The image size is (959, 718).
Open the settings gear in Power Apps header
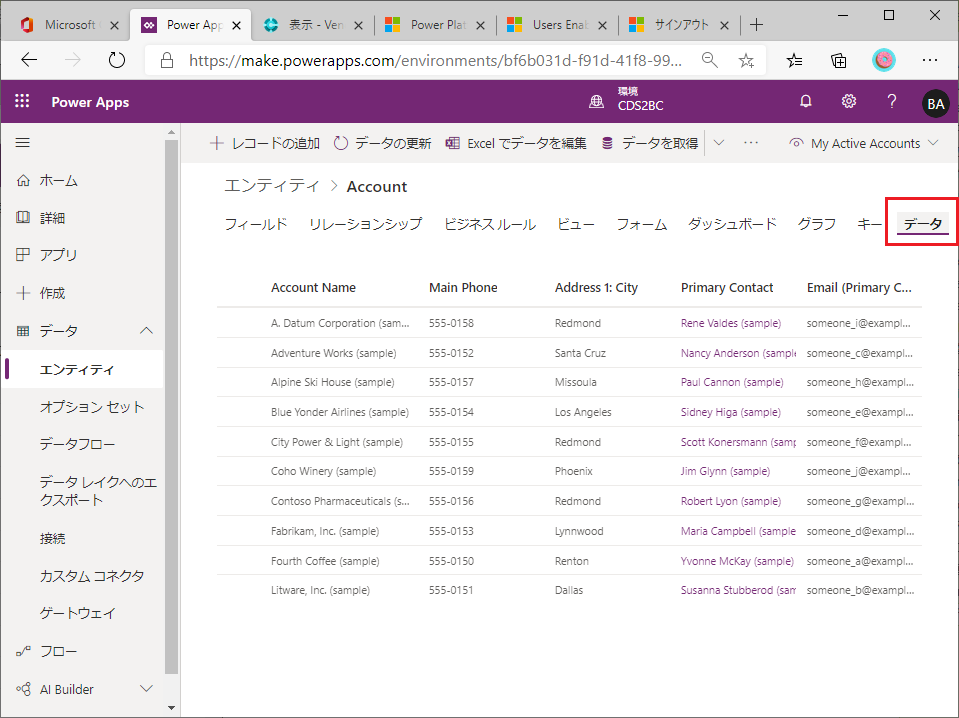point(848,102)
